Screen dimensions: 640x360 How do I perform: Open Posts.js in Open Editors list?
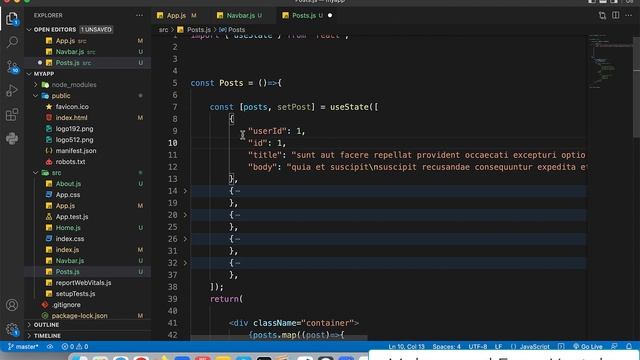click(x=87, y=63)
